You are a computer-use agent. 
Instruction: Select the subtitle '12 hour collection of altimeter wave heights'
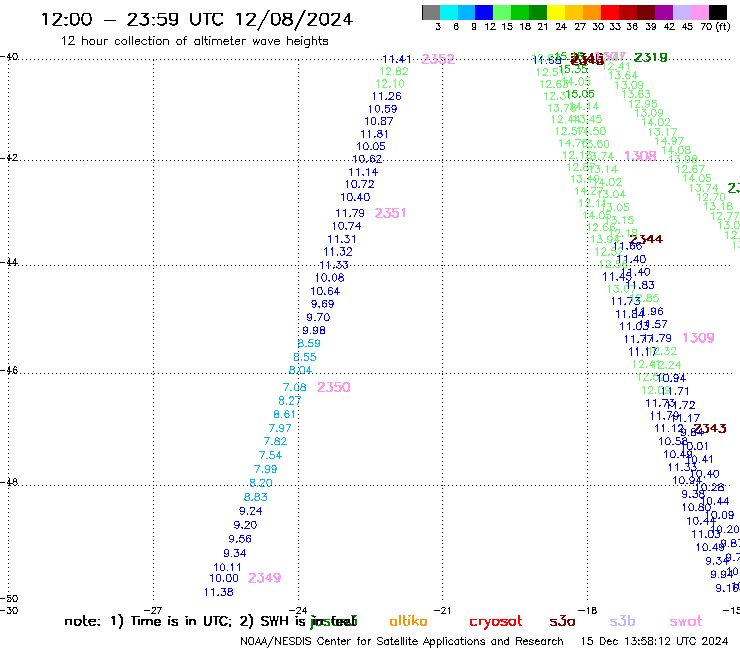point(194,41)
